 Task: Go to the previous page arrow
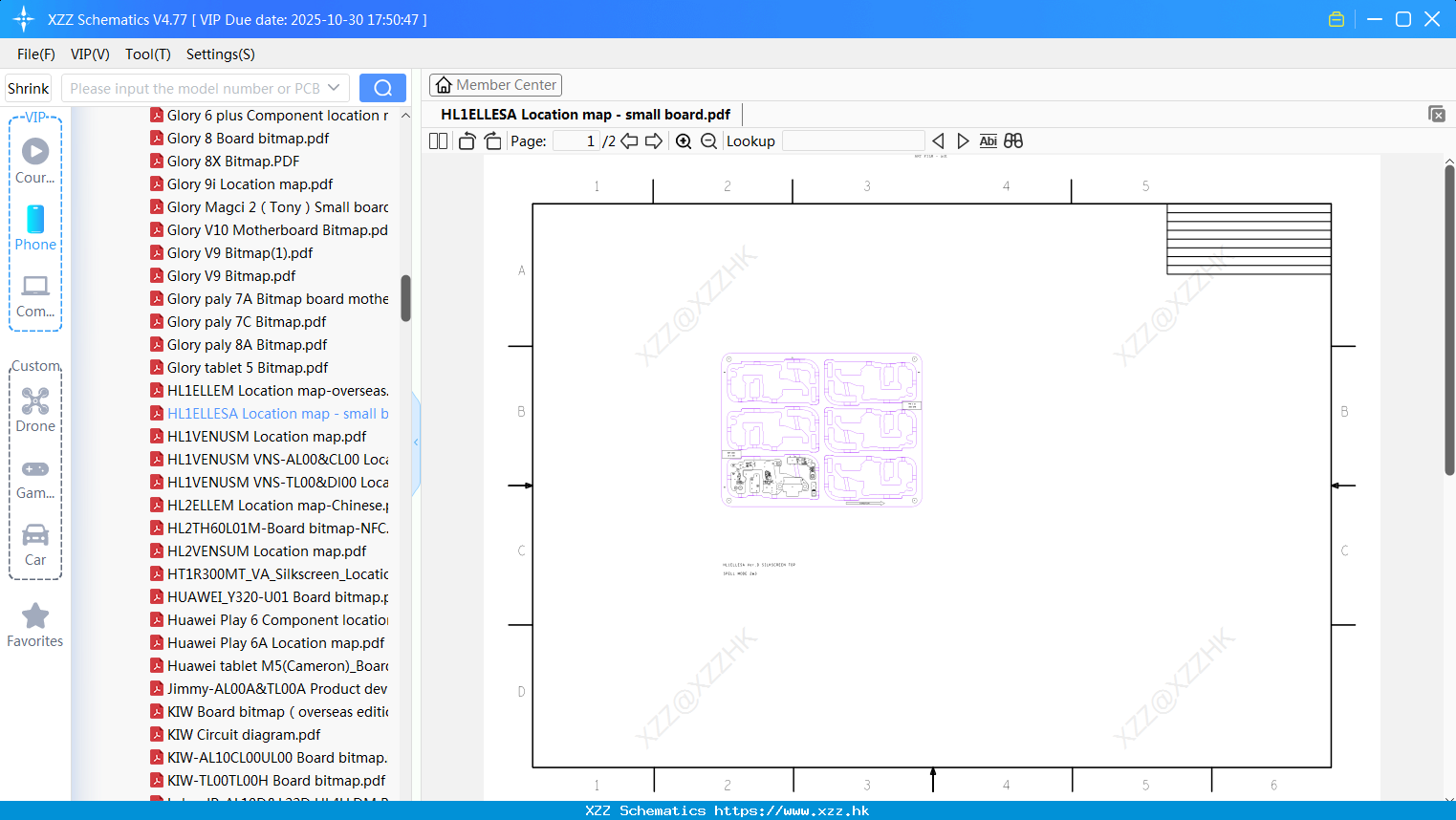click(x=629, y=141)
